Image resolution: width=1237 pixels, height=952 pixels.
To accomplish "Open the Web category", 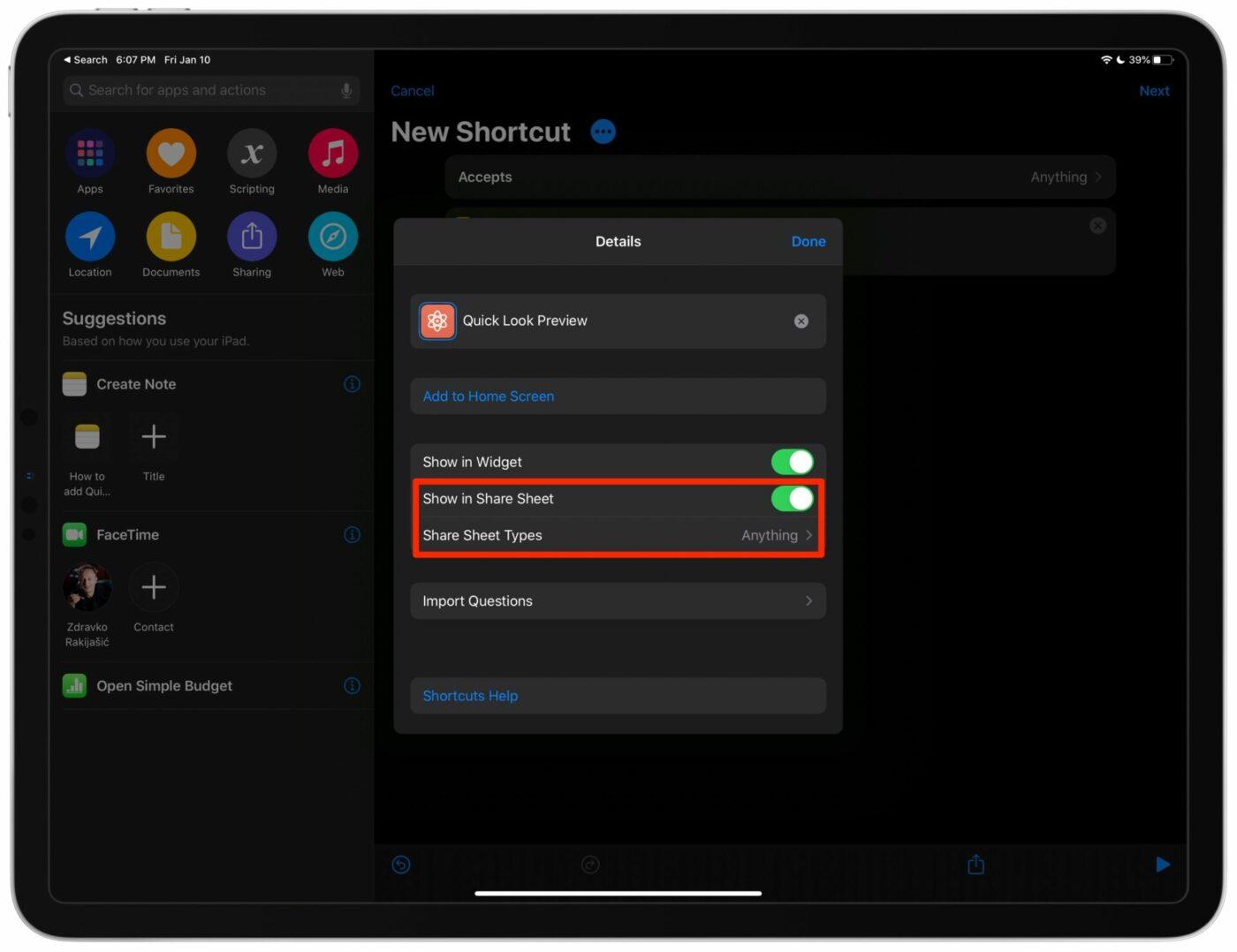I will [333, 237].
